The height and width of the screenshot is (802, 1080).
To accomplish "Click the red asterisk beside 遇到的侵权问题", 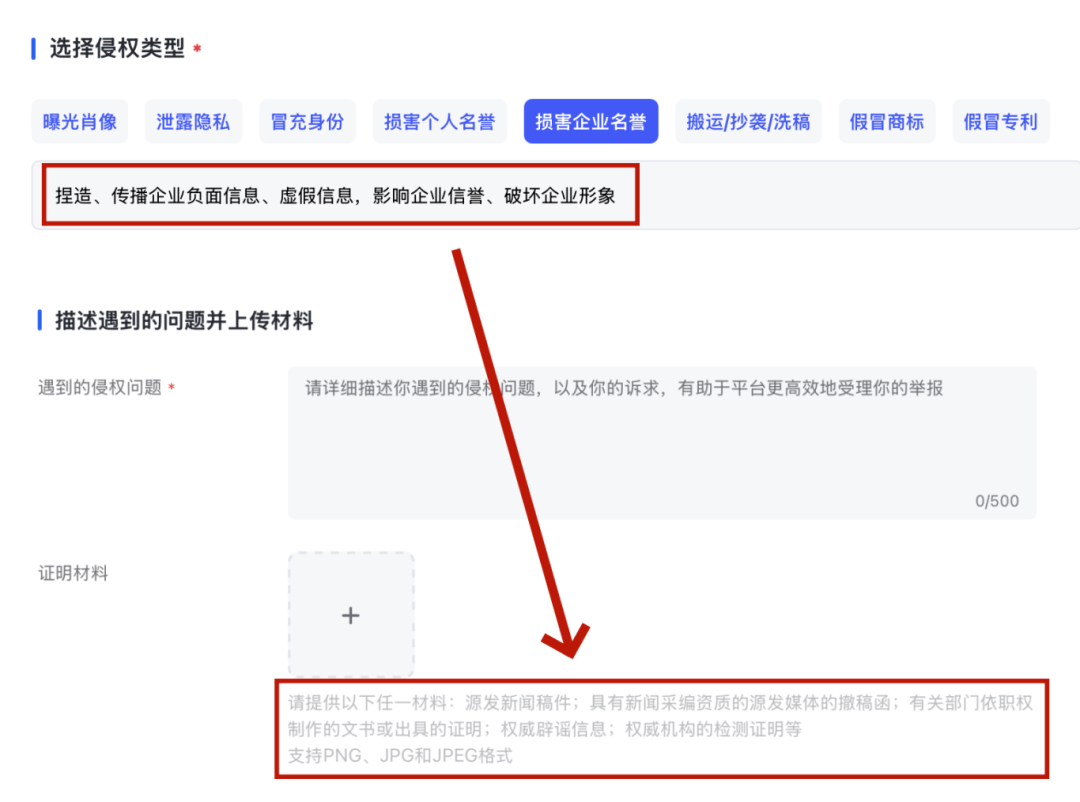I will pos(171,389).
